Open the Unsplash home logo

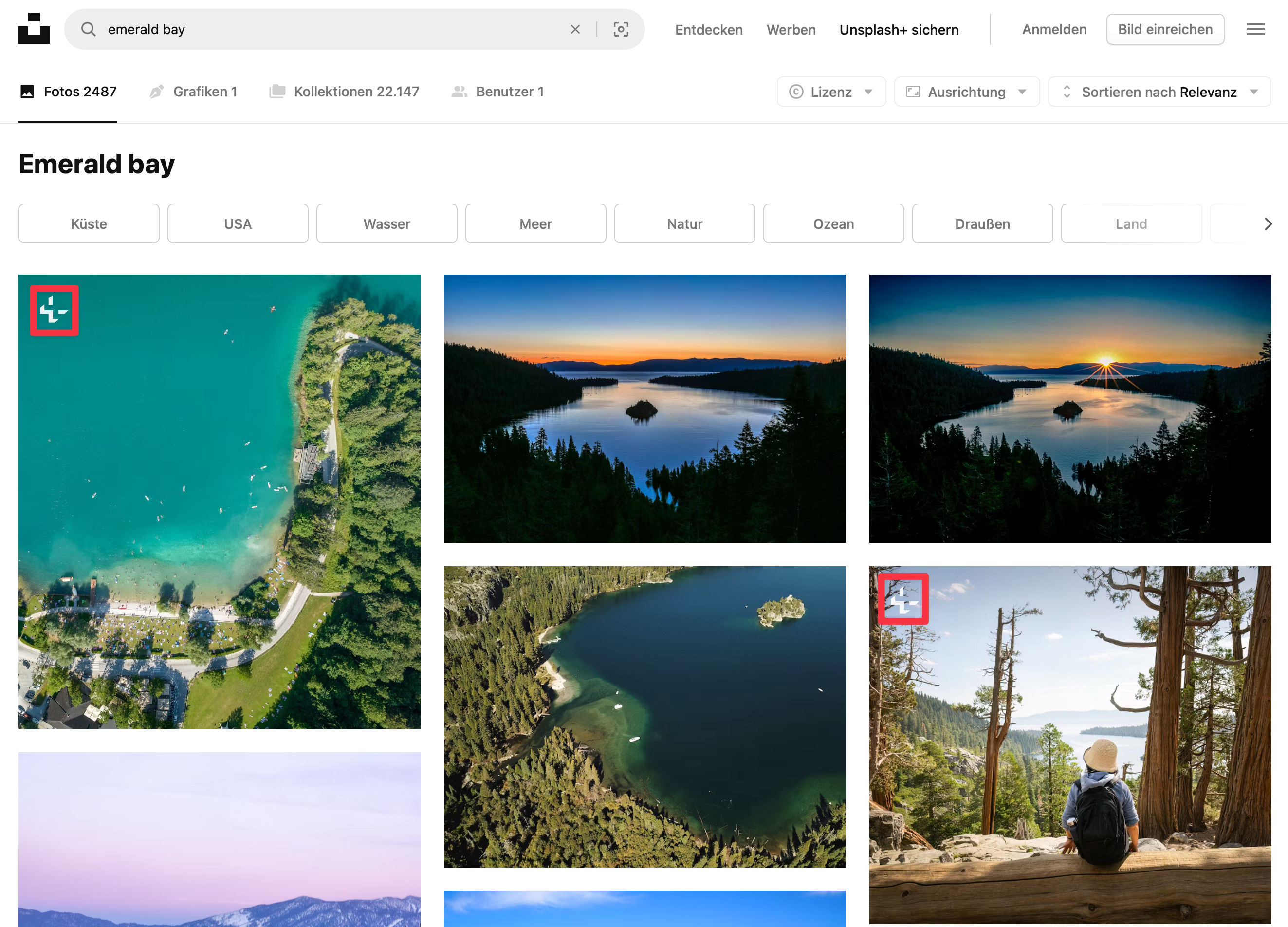[34, 28]
